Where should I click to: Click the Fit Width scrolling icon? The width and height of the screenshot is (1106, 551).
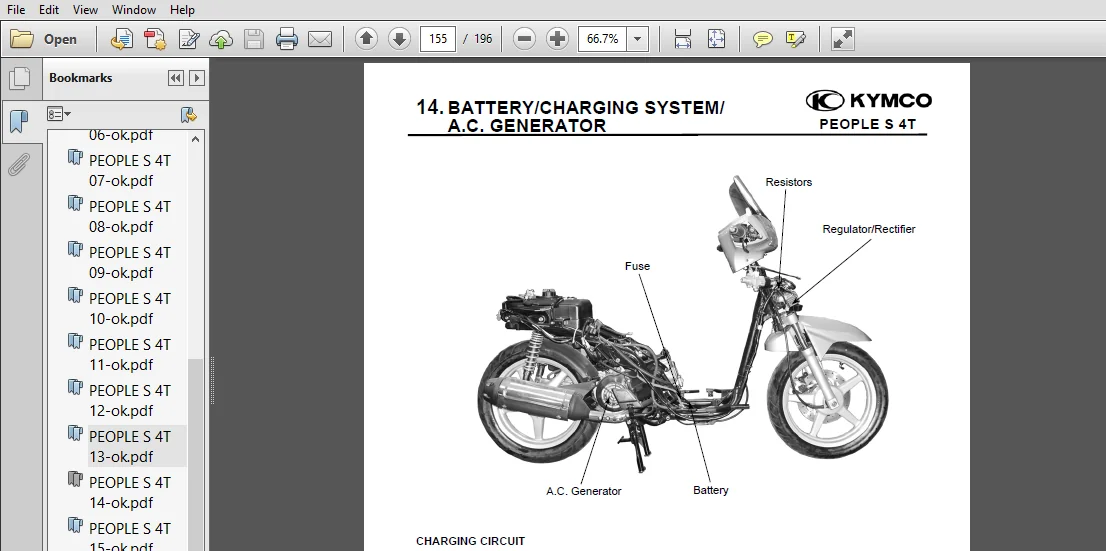(x=683, y=39)
